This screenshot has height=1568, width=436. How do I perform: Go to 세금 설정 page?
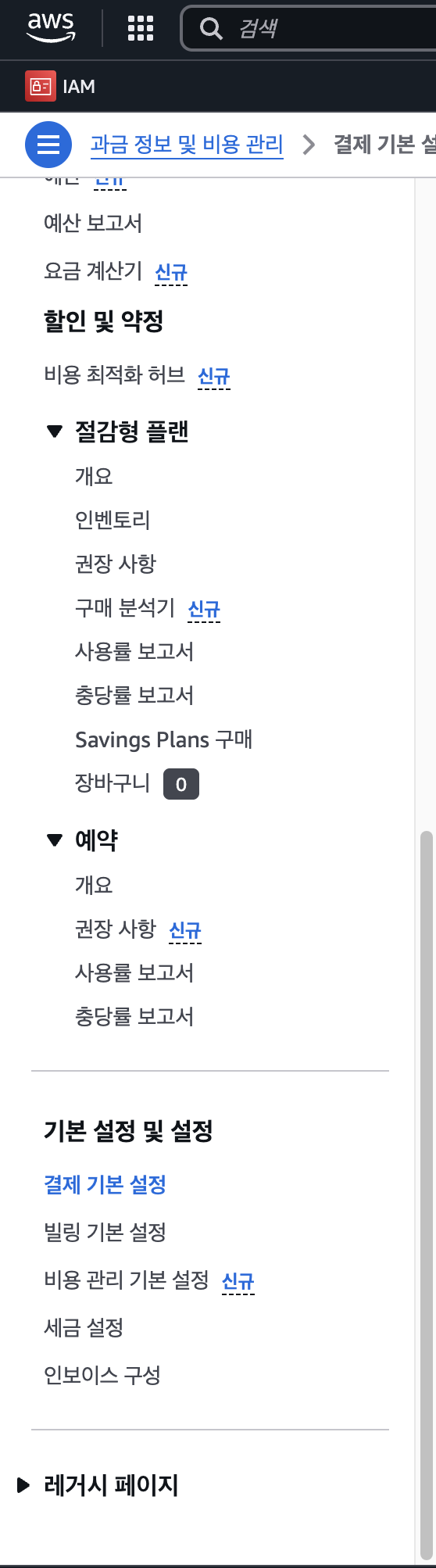tap(84, 1326)
